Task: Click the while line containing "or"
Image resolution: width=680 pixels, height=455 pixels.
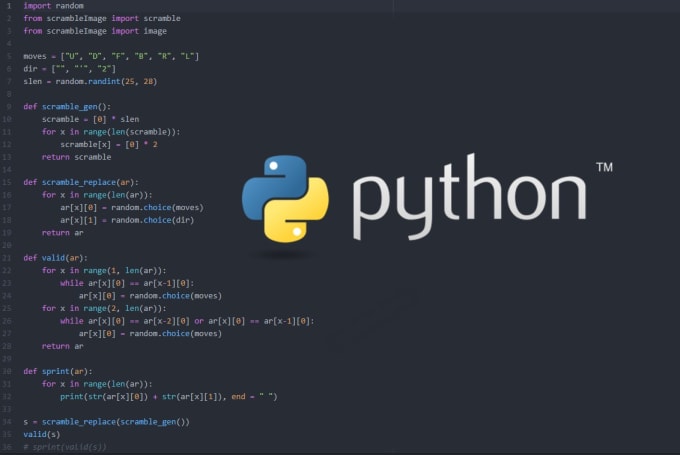Action: (x=187, y=321)
